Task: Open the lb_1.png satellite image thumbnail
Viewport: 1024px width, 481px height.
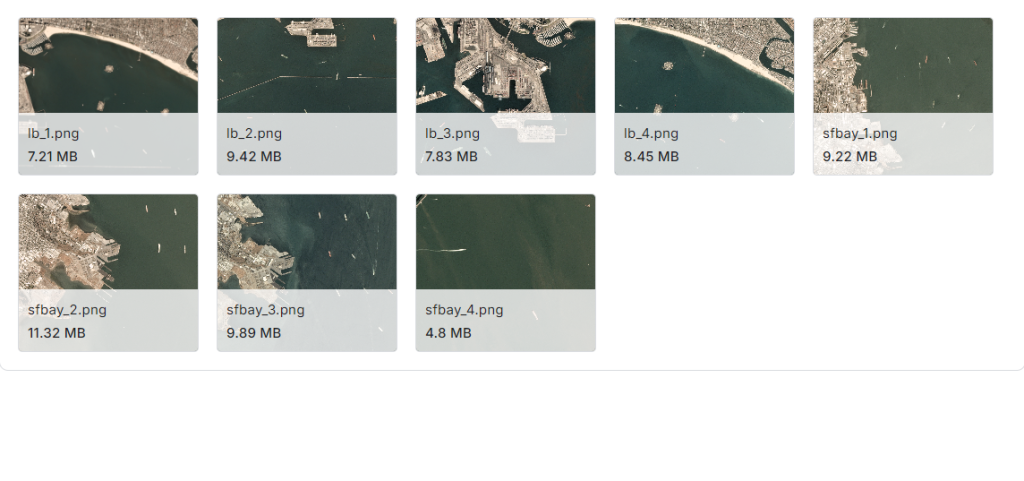Action: coord(108,65)
